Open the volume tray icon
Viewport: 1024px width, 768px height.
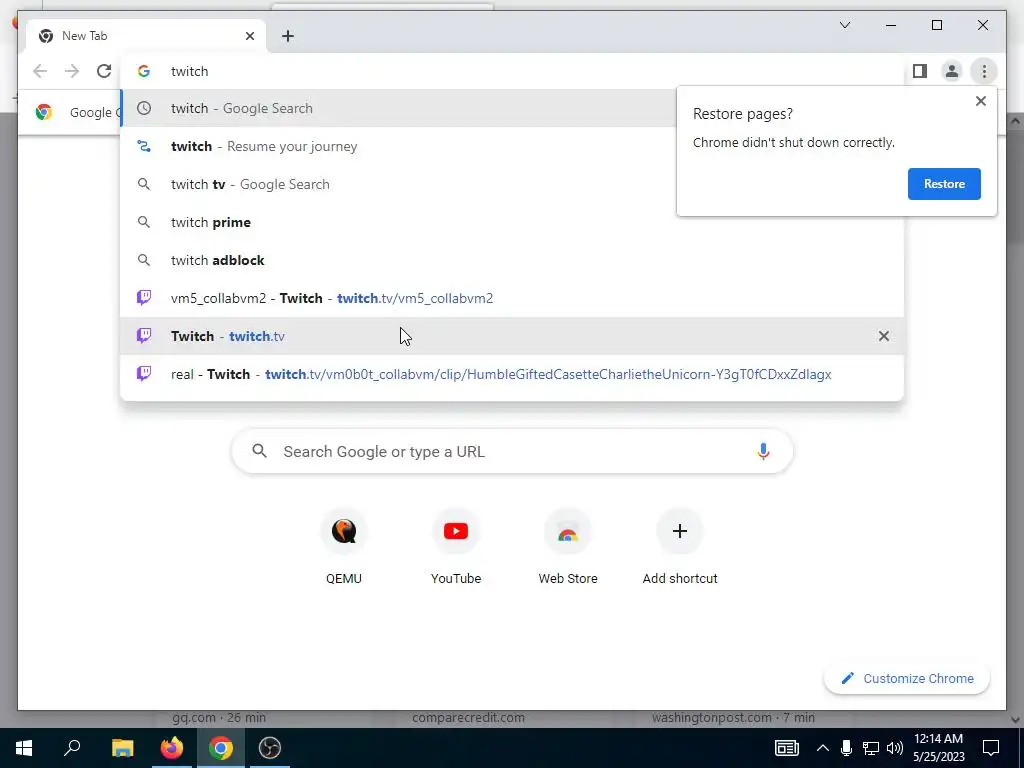pos(895,748)
